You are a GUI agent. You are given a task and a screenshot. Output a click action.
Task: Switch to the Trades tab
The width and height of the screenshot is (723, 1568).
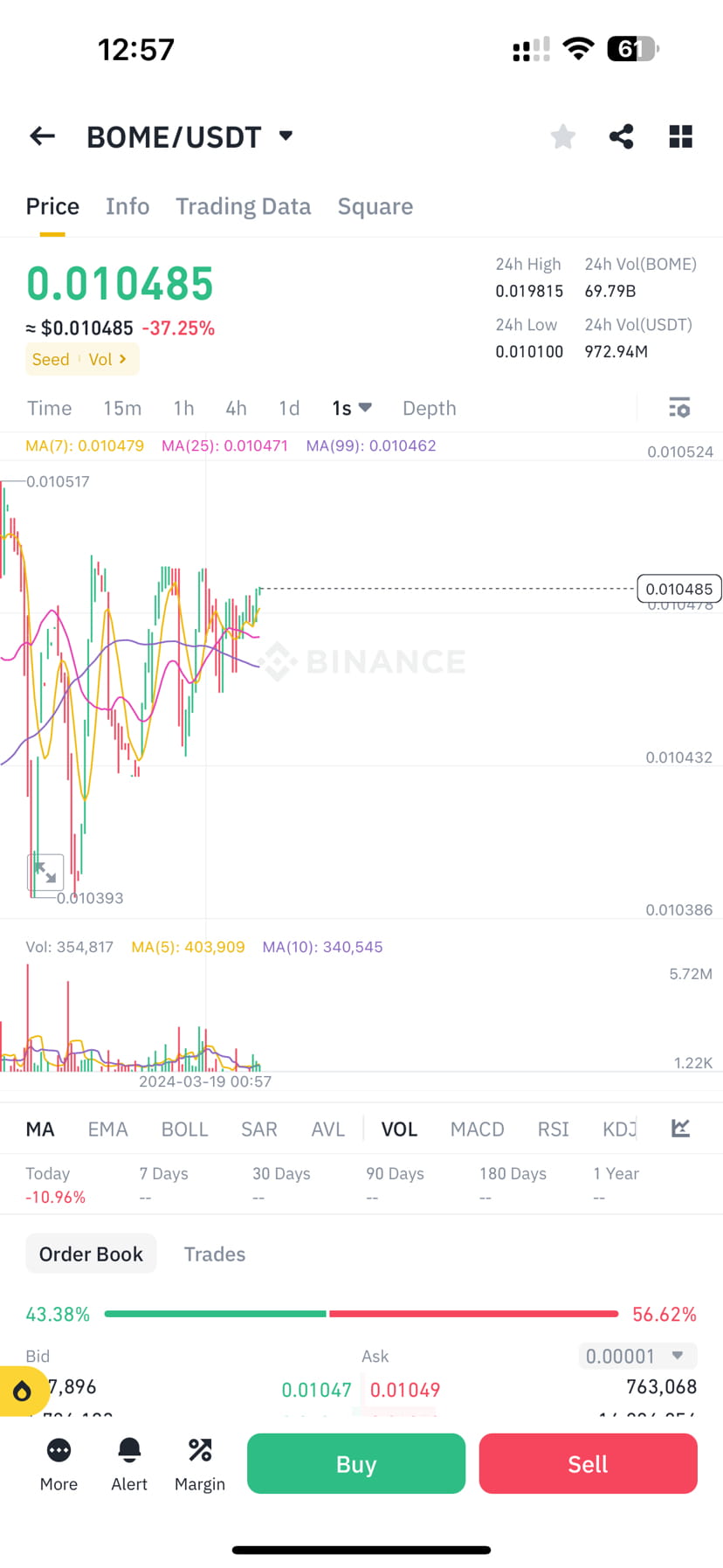pos(214,1254)
